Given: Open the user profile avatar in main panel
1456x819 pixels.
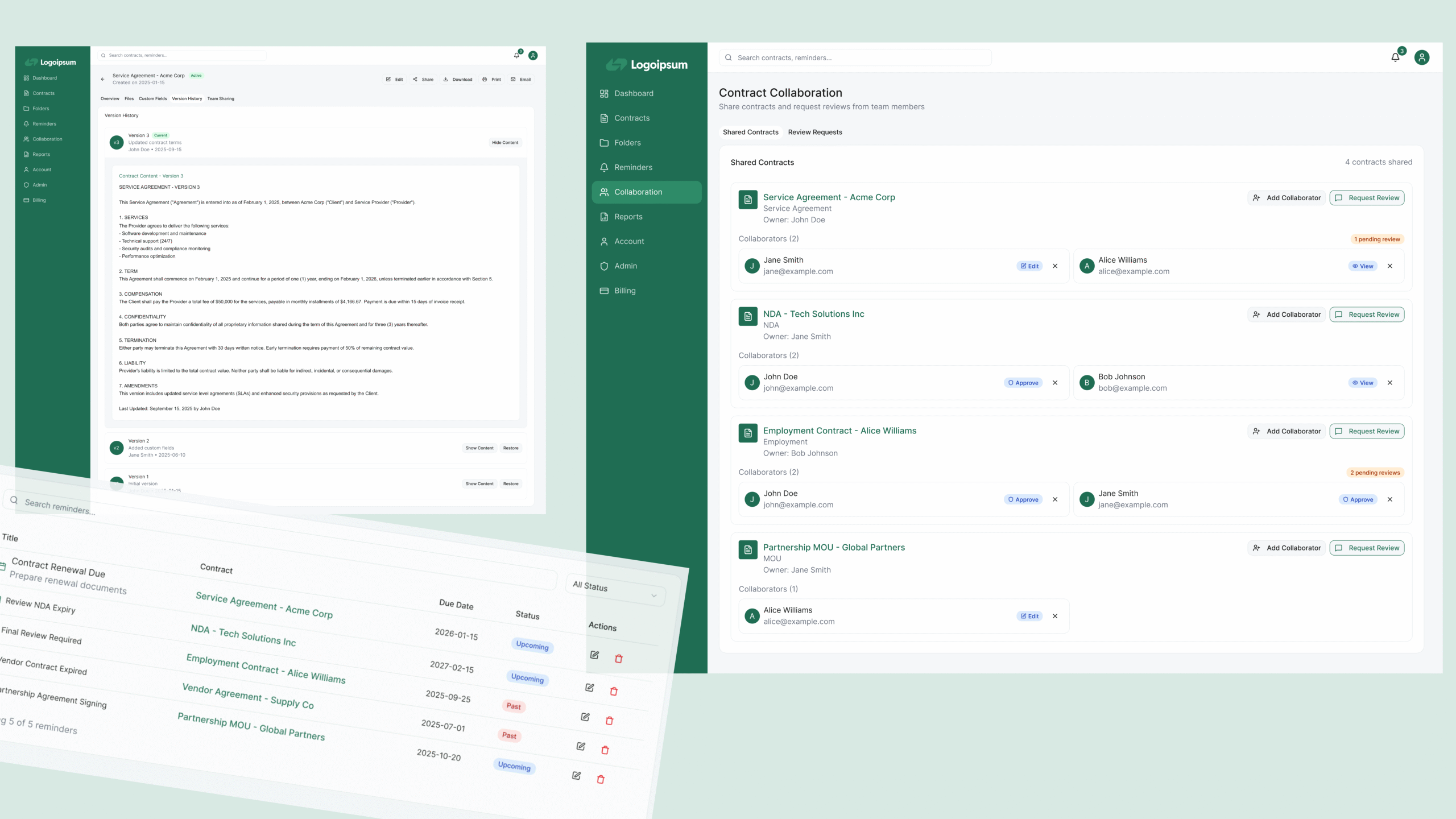Looking at the screenshot, I should tap(1421, 57).
